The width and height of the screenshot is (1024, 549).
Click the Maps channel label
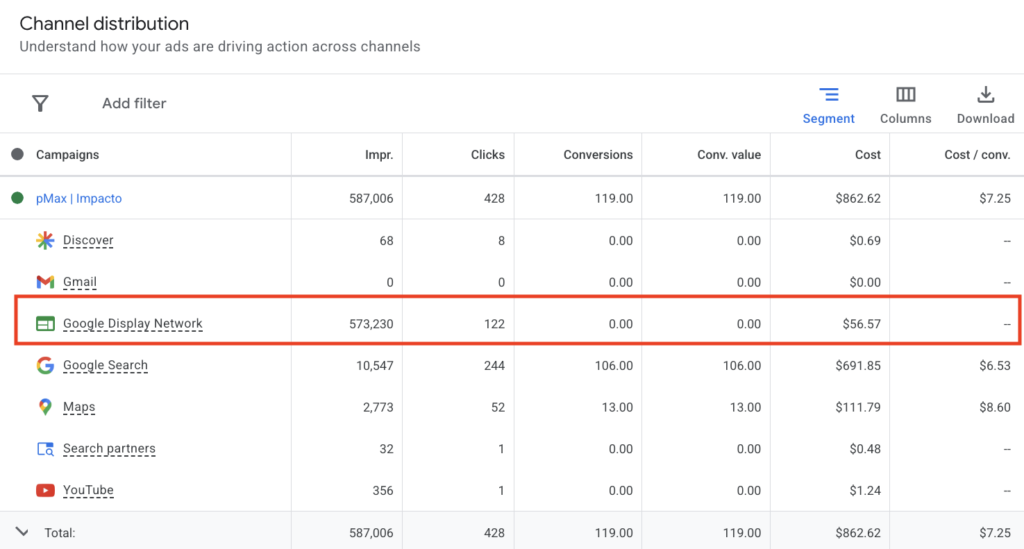[79, 407]
